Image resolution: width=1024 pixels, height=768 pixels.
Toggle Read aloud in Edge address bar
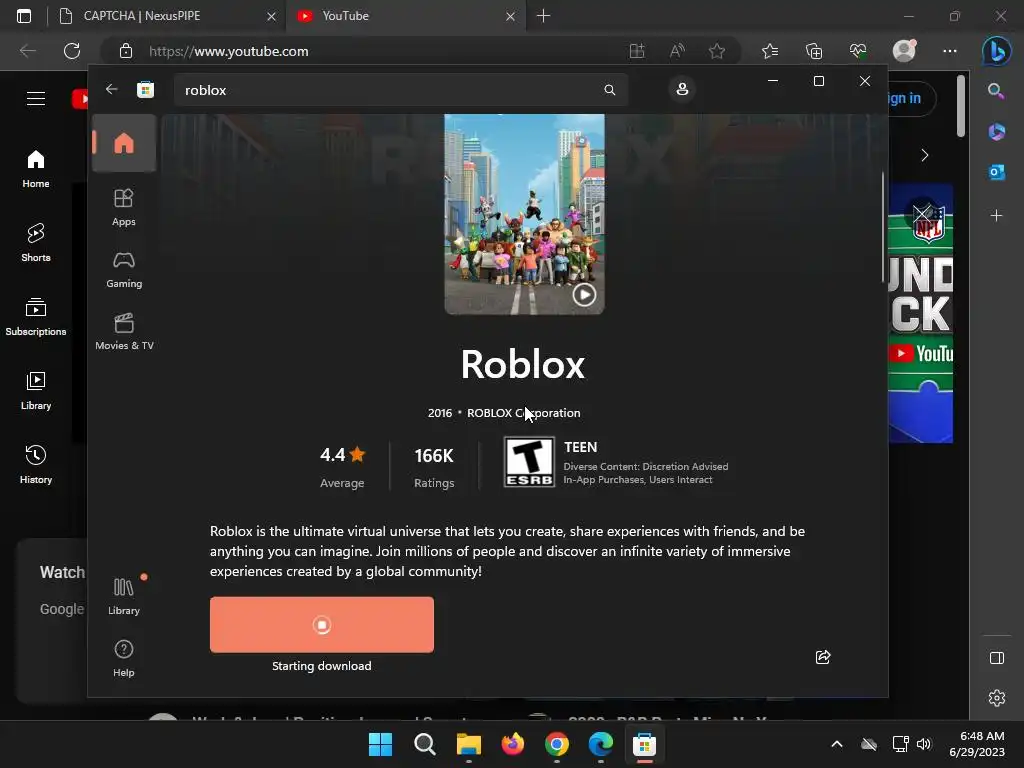click(x=677, y=51)
